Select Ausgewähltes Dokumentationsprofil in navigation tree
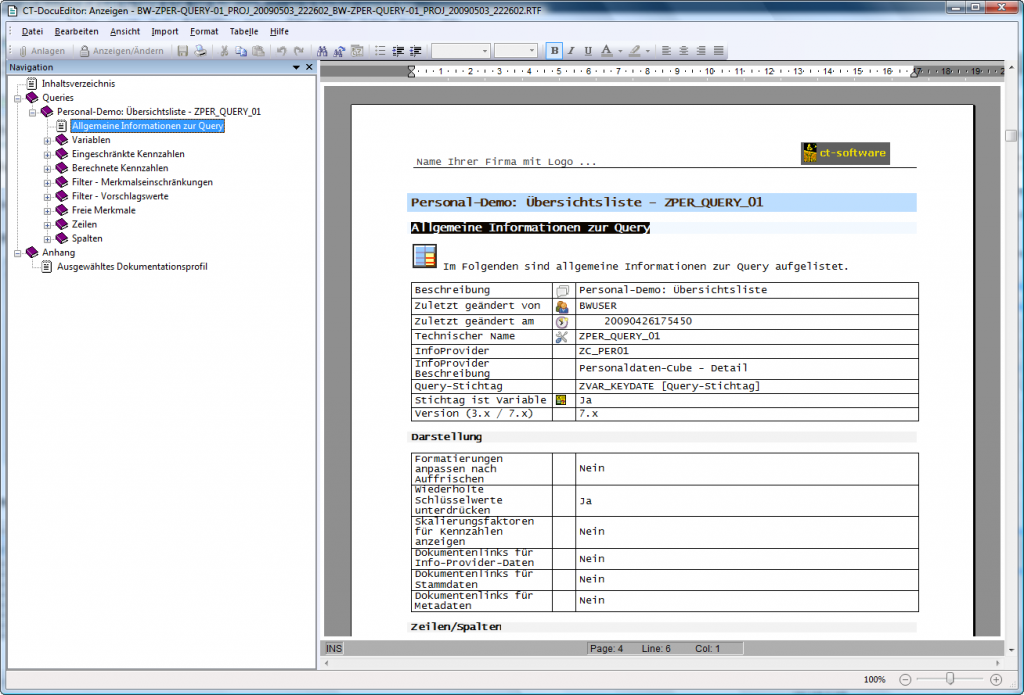 (x=132, y=267)
